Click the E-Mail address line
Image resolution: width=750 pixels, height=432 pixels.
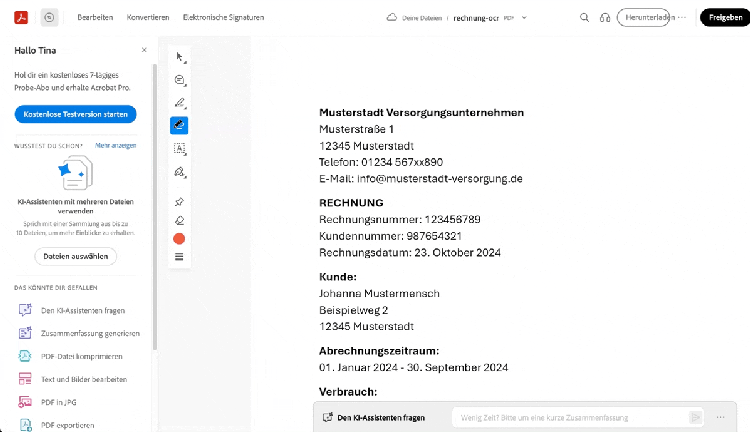[x=420, y=179]
